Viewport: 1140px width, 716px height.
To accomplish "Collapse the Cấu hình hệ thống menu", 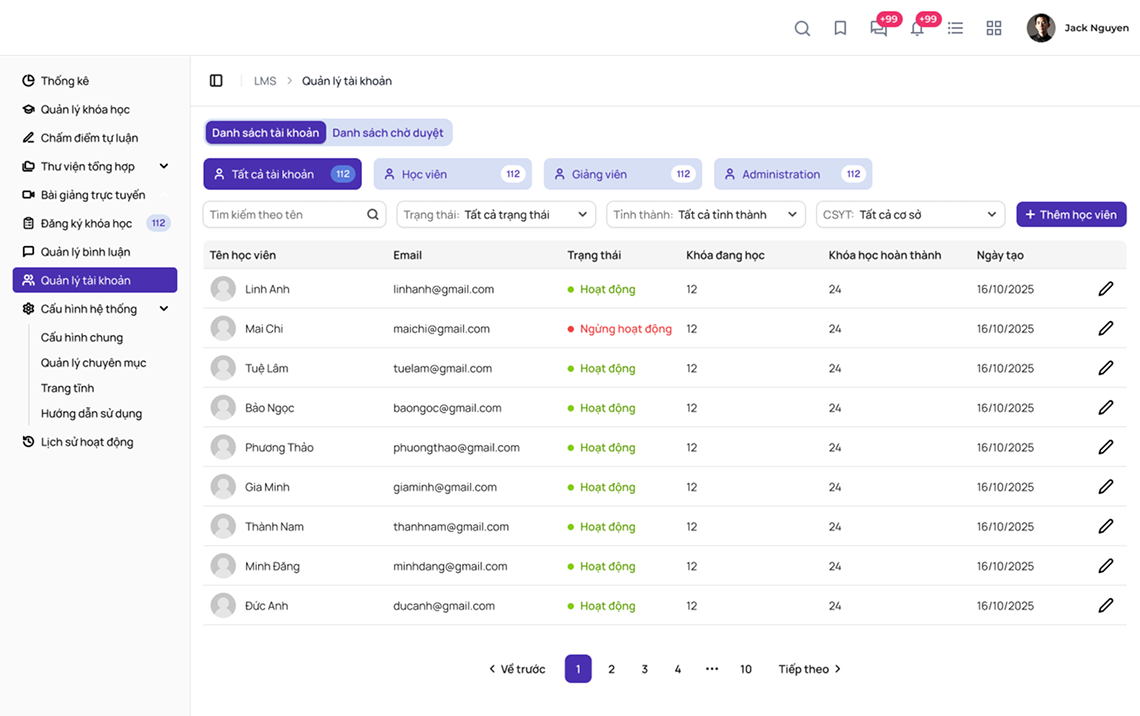I will pos(164,309).
